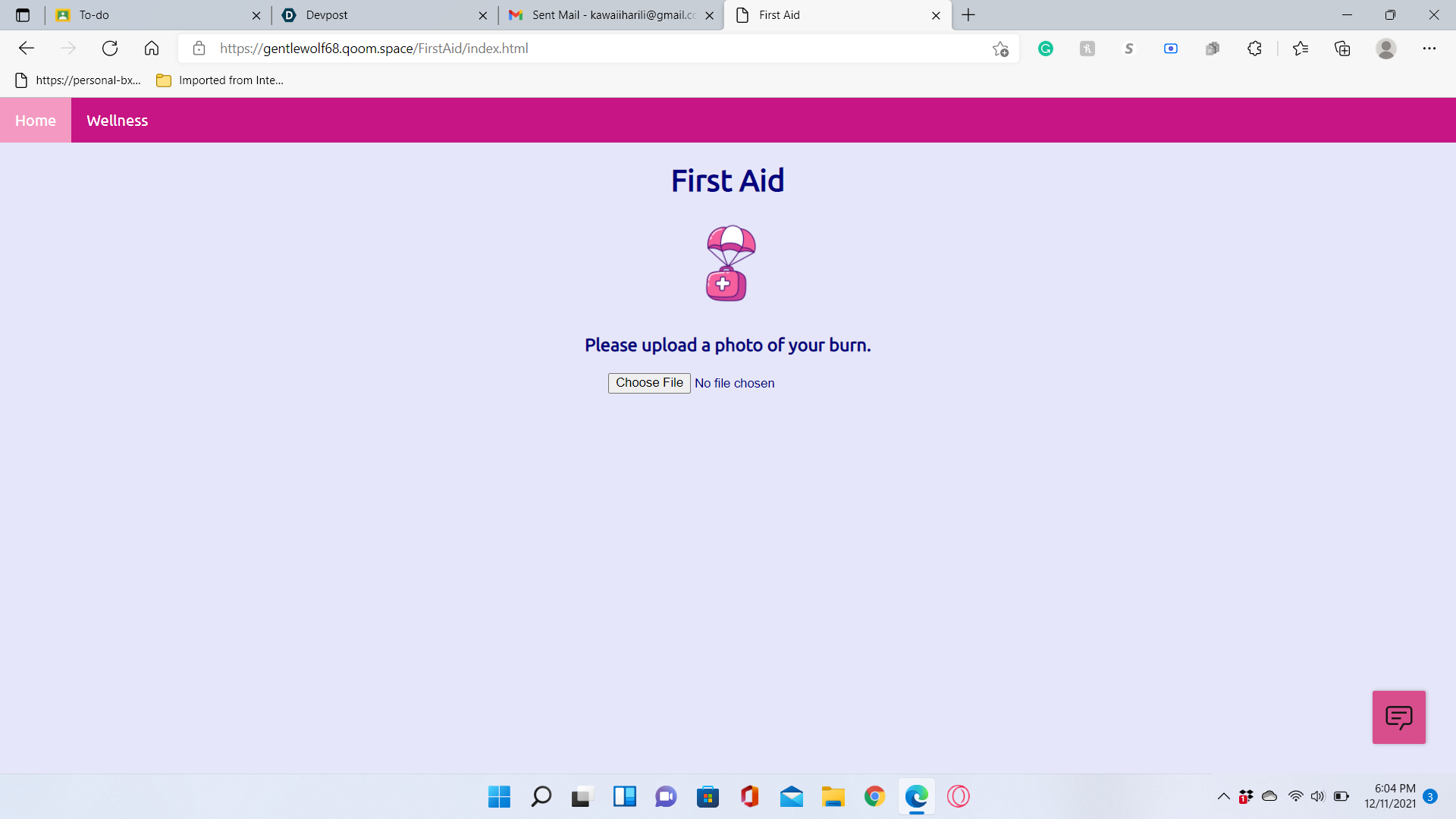Open the Windows Start button
The image size is (1456, 819).
499,796
